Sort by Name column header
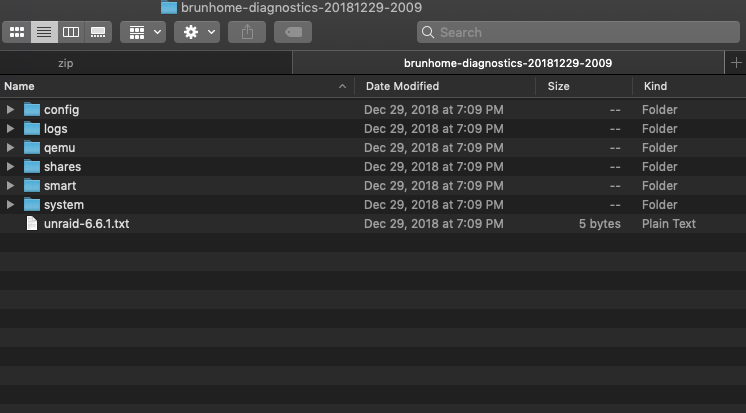 pos(177,86)
